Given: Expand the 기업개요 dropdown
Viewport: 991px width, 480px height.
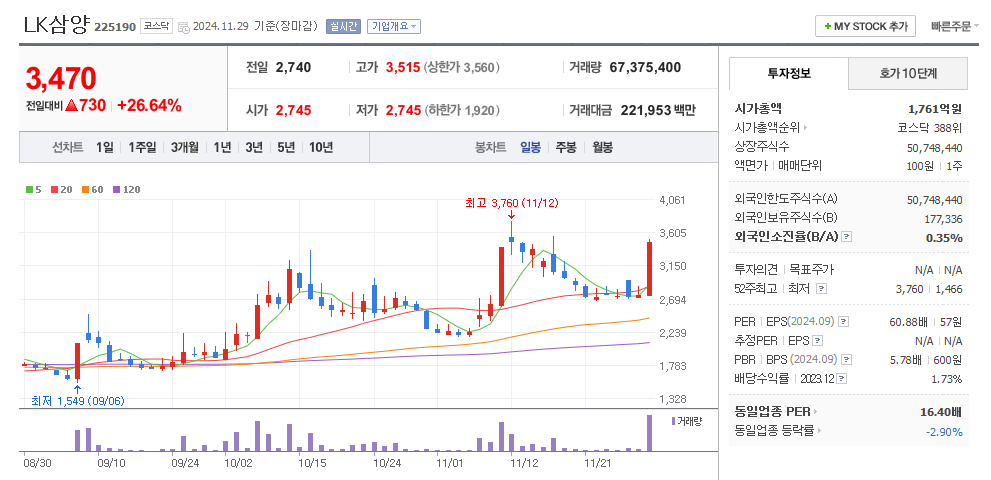Looking at the screenshot, I should (x=394, y=27).
